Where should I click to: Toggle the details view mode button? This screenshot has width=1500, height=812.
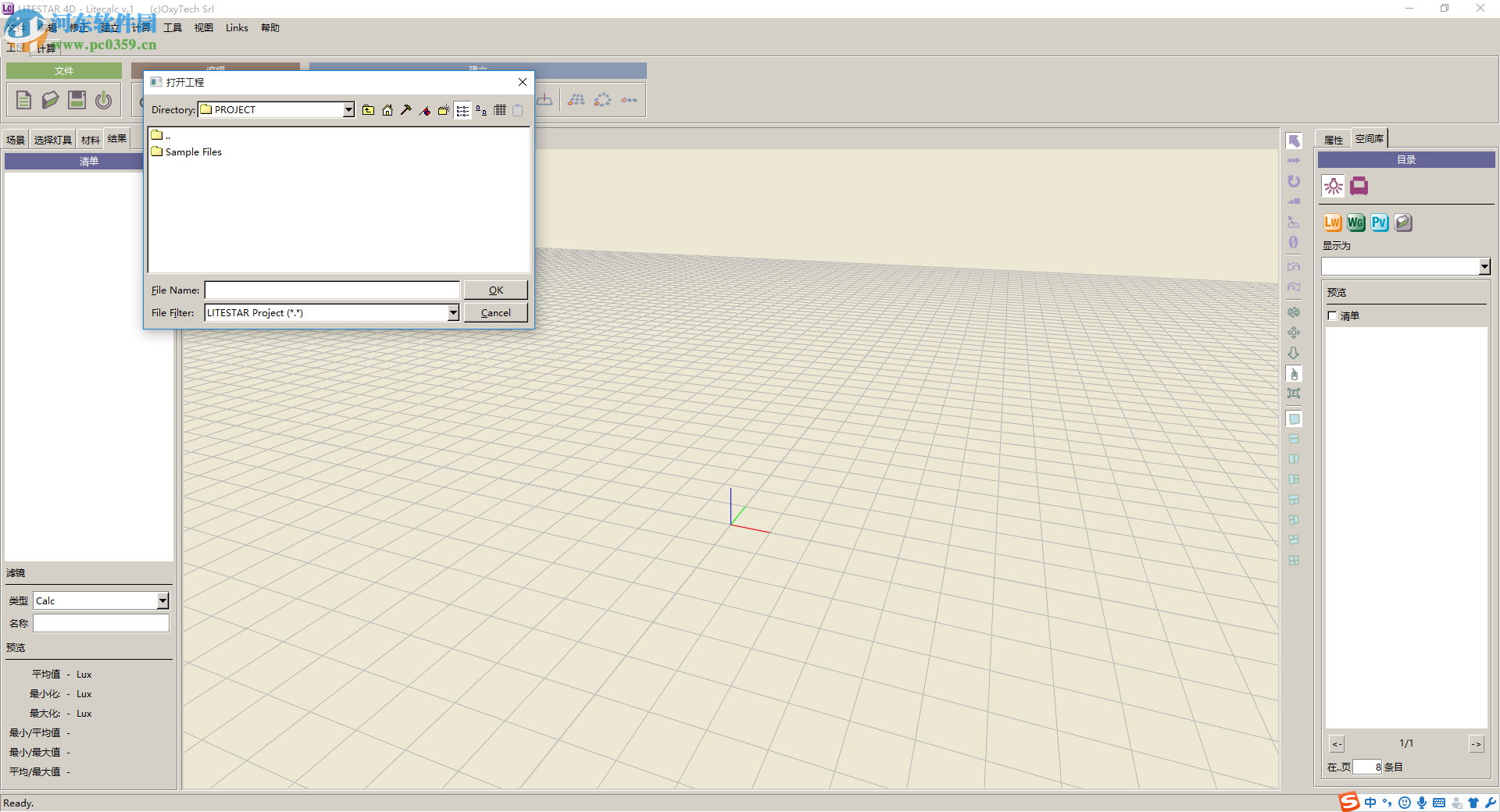[500, 110]
